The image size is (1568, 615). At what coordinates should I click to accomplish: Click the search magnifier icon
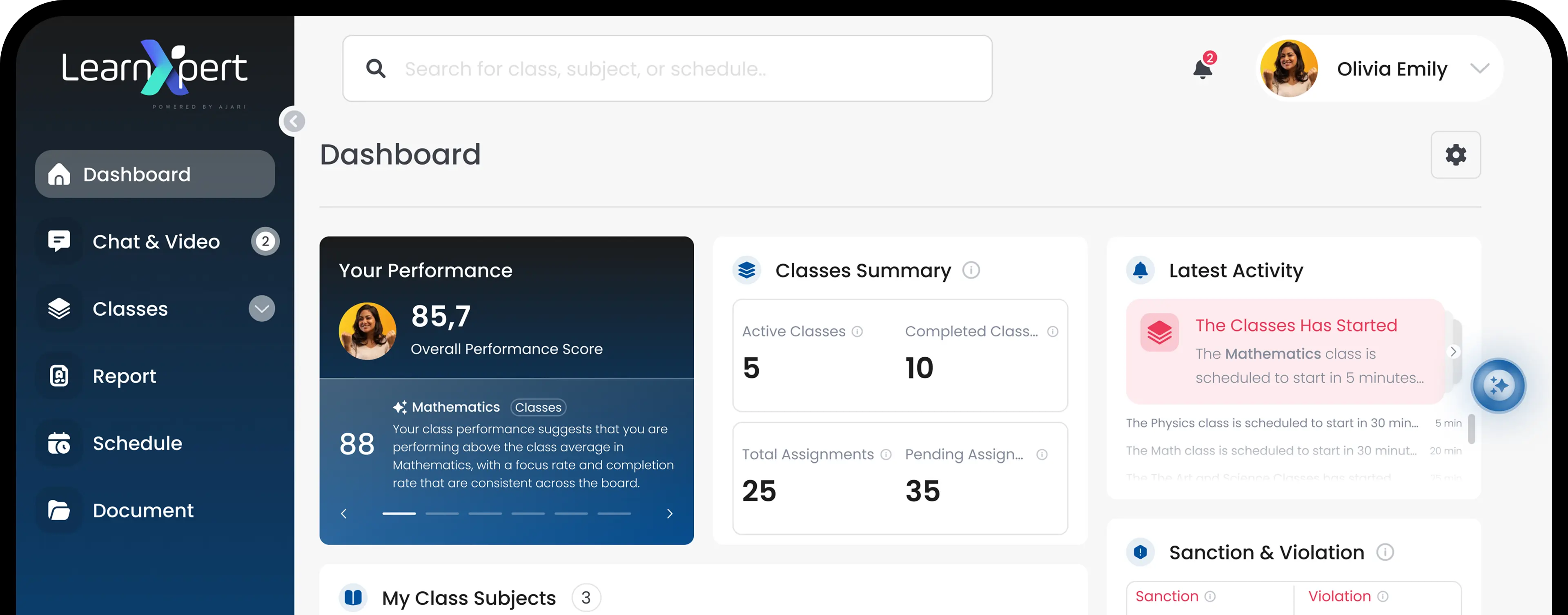tap(376, 69)
